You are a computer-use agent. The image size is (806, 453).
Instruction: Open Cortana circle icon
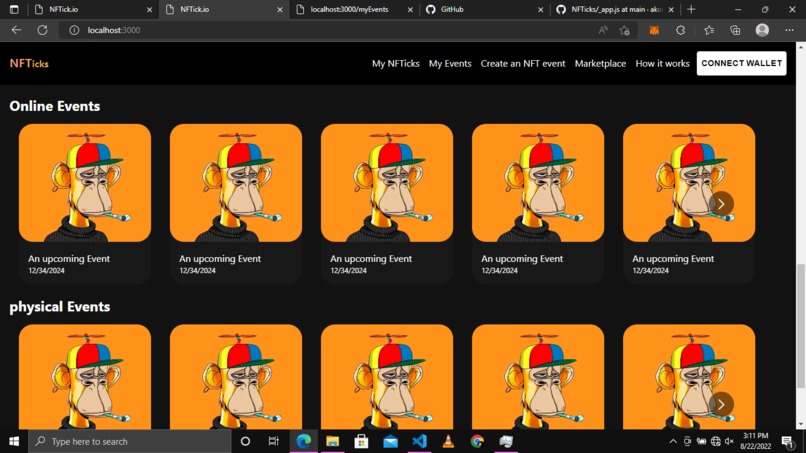245,441
